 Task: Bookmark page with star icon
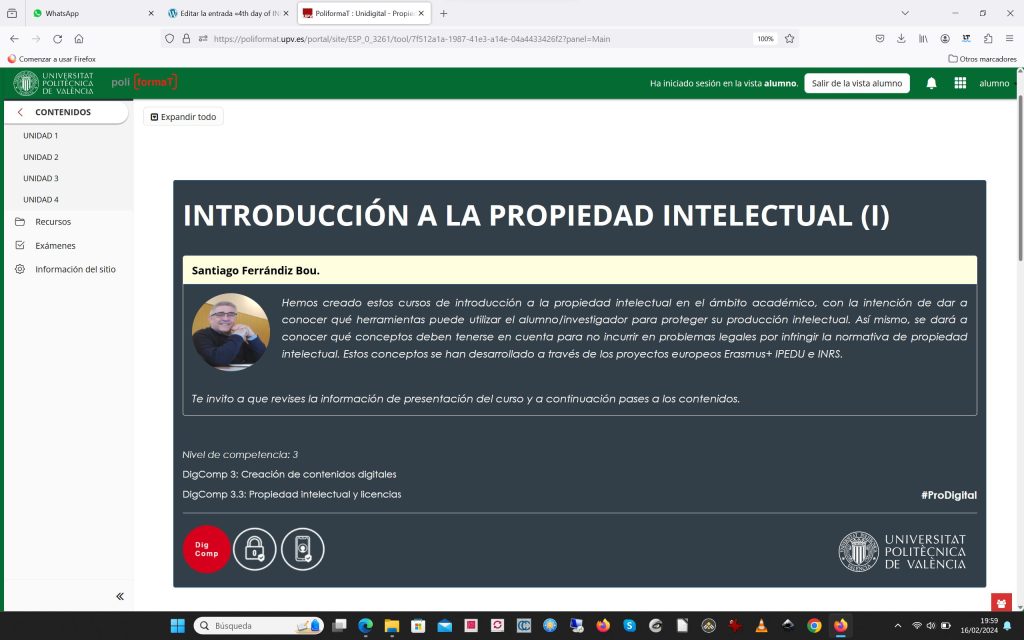tap(789, 39)
